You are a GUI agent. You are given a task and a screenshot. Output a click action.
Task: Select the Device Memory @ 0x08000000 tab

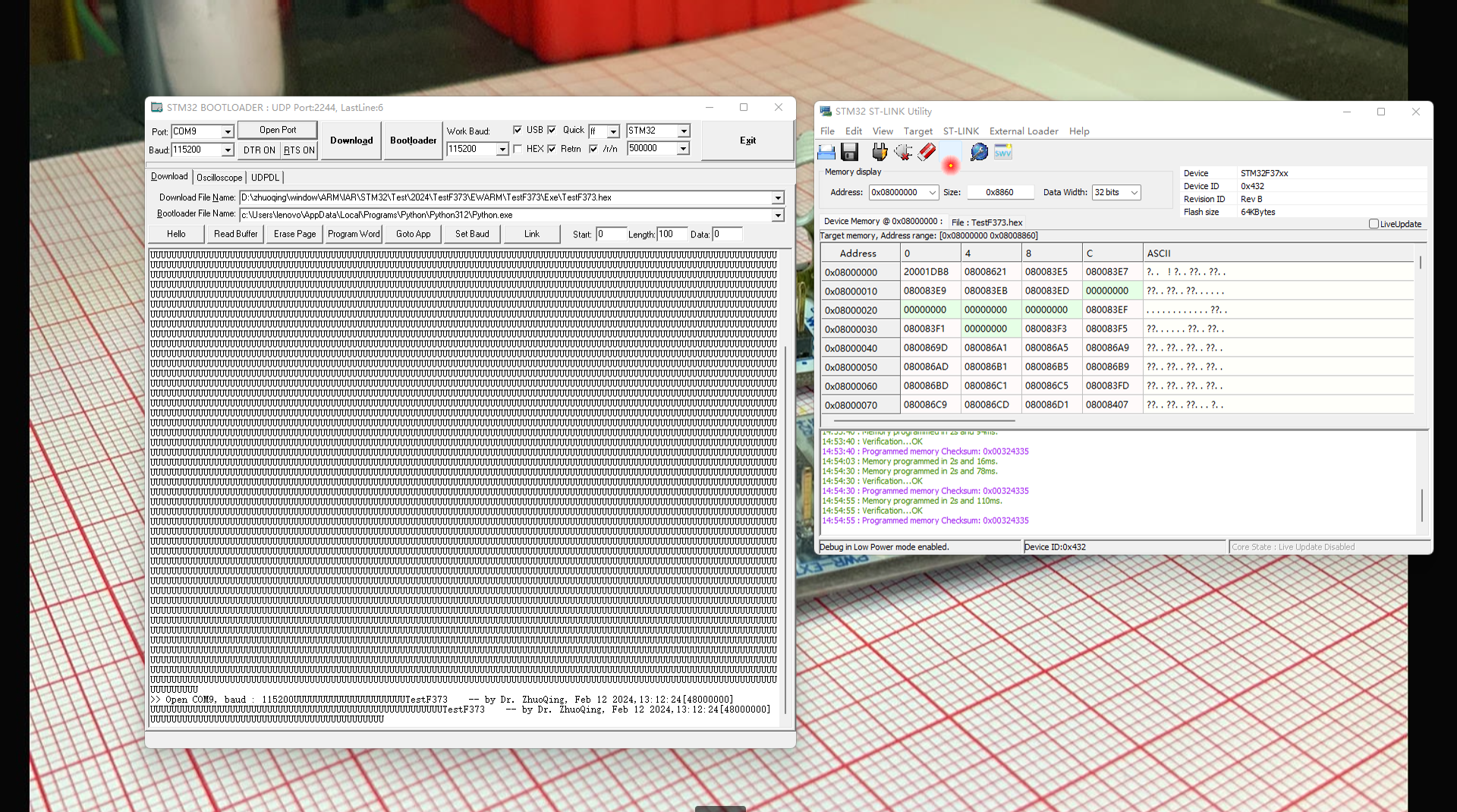[883, 222]
